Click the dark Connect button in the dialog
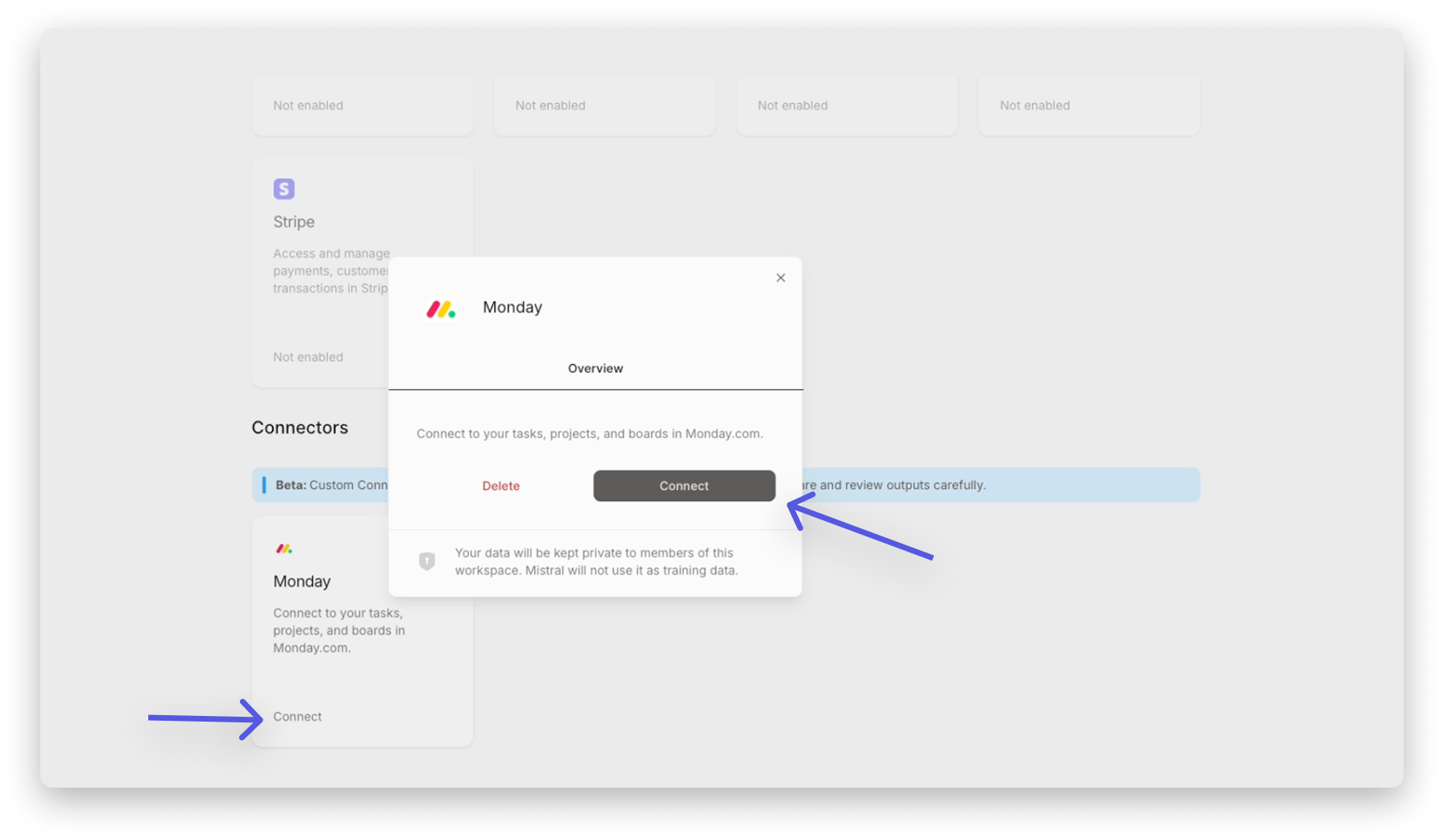Viewport: 1444px width, 840px height. click(684, 486)
